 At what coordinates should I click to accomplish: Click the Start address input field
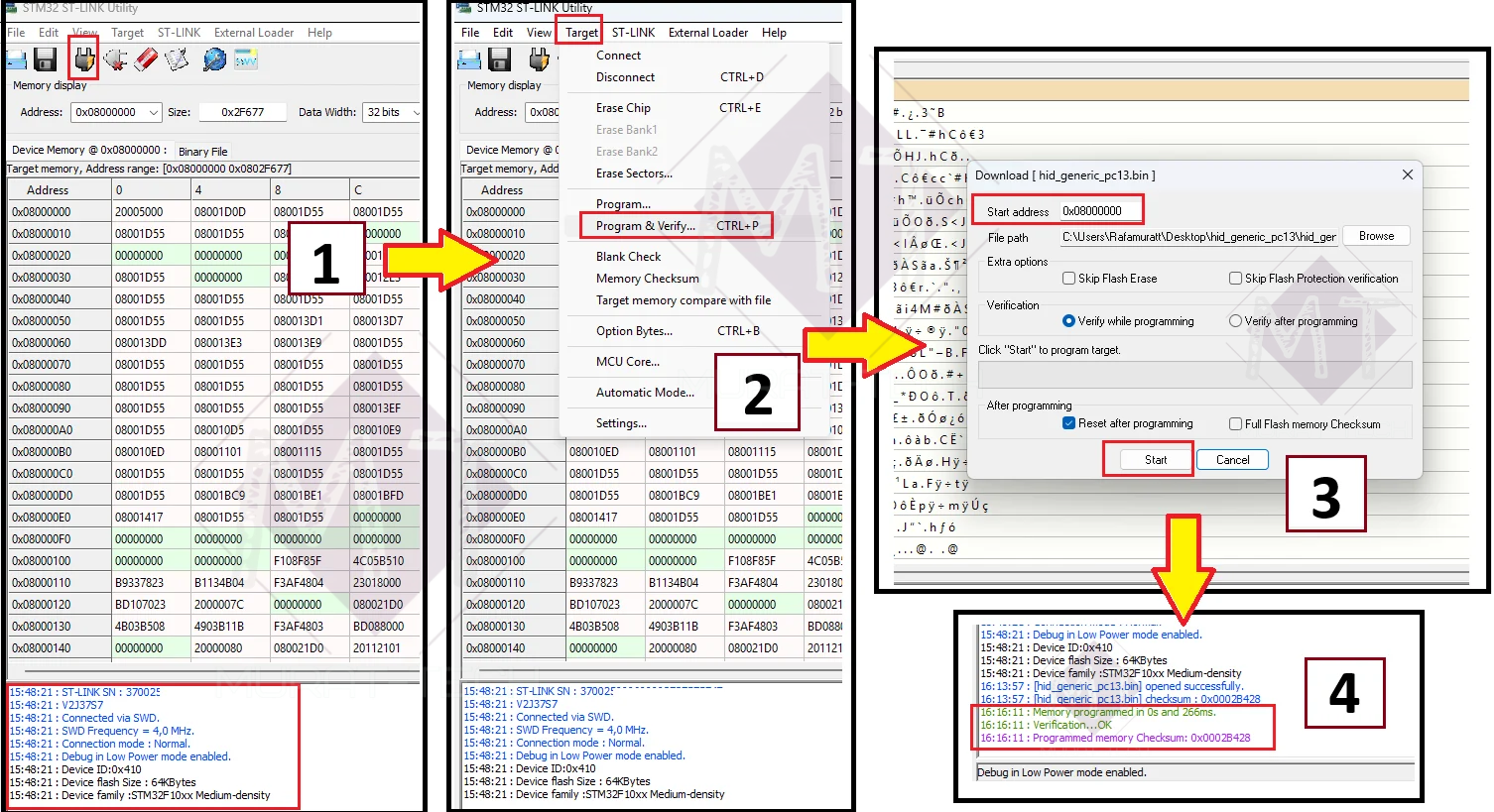(1100, 211)
